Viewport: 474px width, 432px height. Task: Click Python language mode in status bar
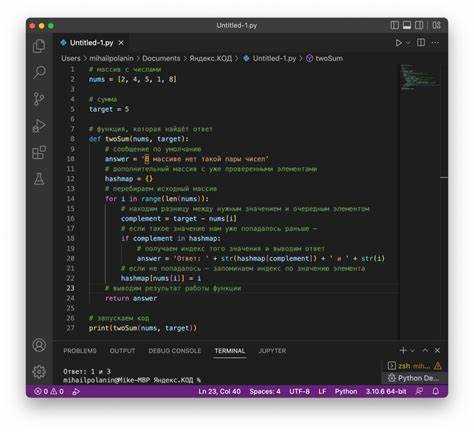(346, 391)
